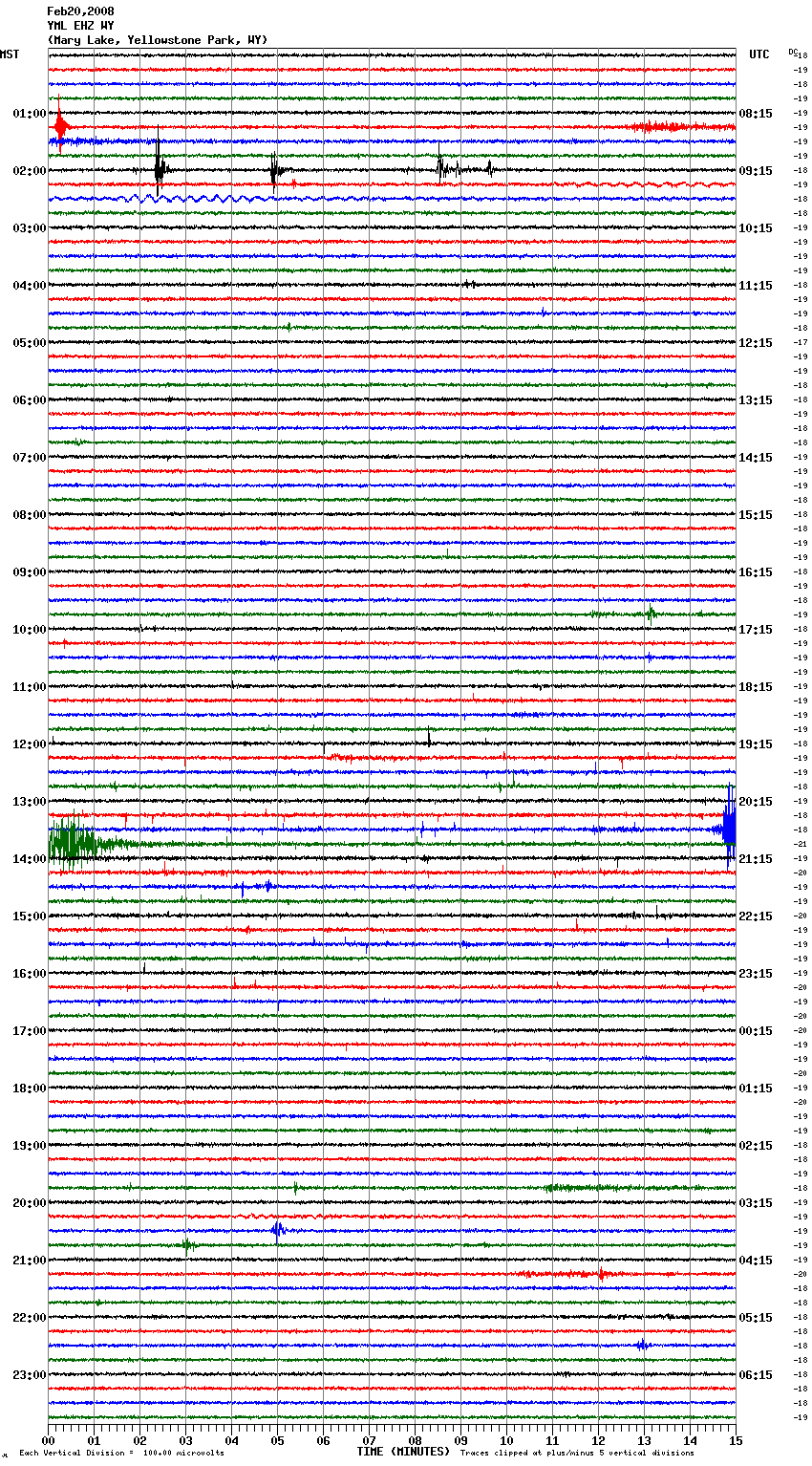The height and width of the screenshot is (1466, 812).
Task: Select minute 08 on the bottom axis
Action: pyautogui.click(x=415, y=1440)
